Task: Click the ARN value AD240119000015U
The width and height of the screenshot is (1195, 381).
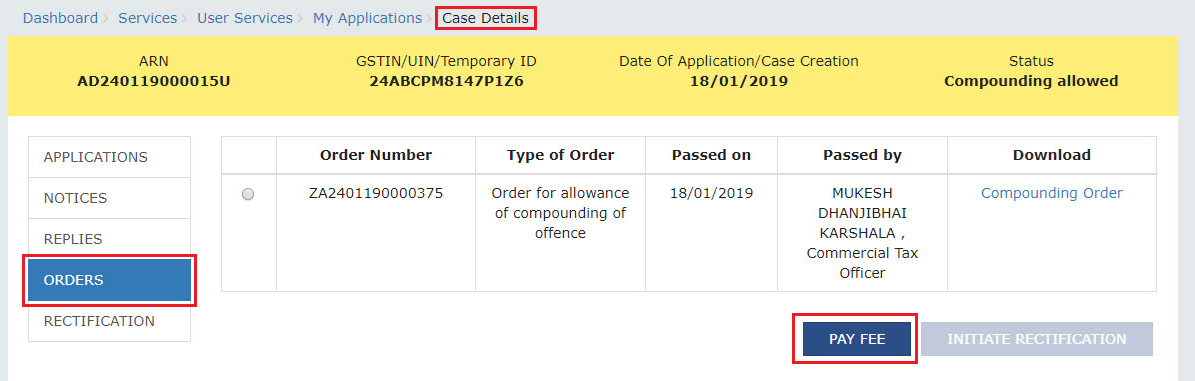Action: click(153, 81)
